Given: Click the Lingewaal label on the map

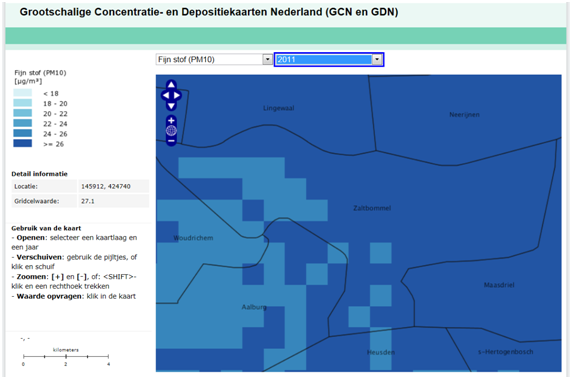Looking at the screenshot, I should (278, 108).
